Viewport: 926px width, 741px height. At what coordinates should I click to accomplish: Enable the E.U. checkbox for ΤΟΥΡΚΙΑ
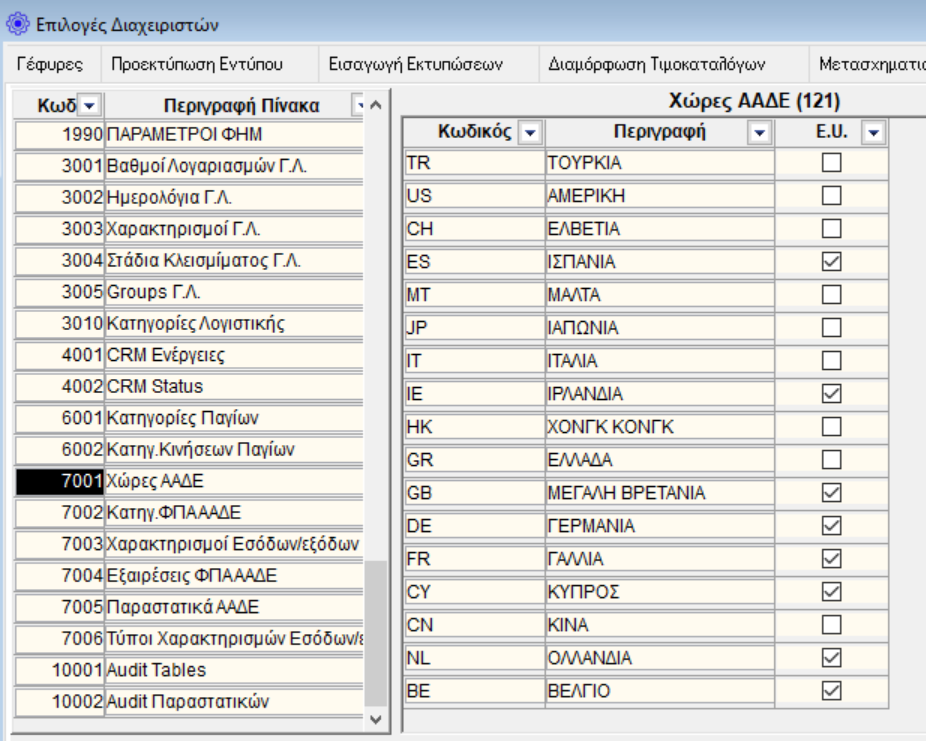831,163
